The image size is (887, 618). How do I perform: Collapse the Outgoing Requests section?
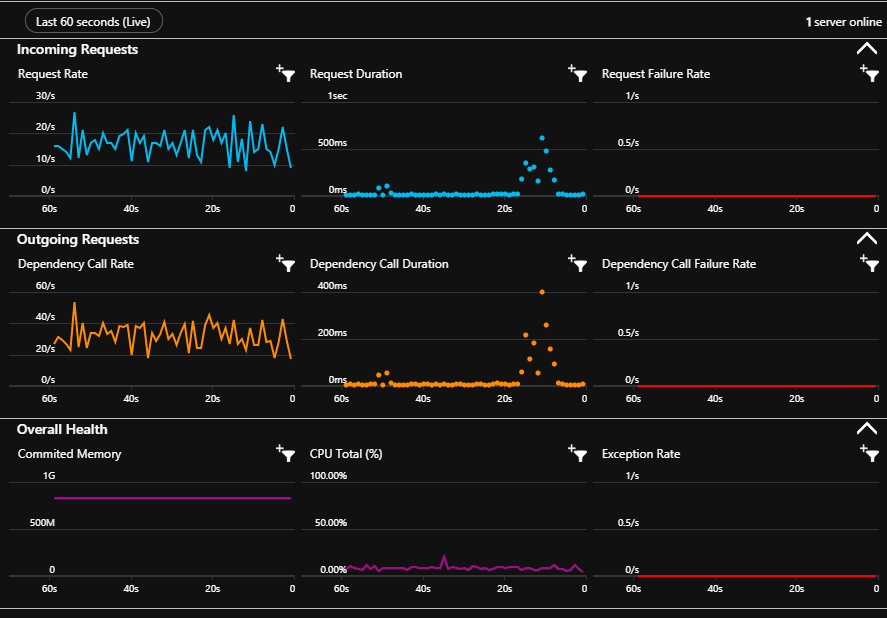867,237
